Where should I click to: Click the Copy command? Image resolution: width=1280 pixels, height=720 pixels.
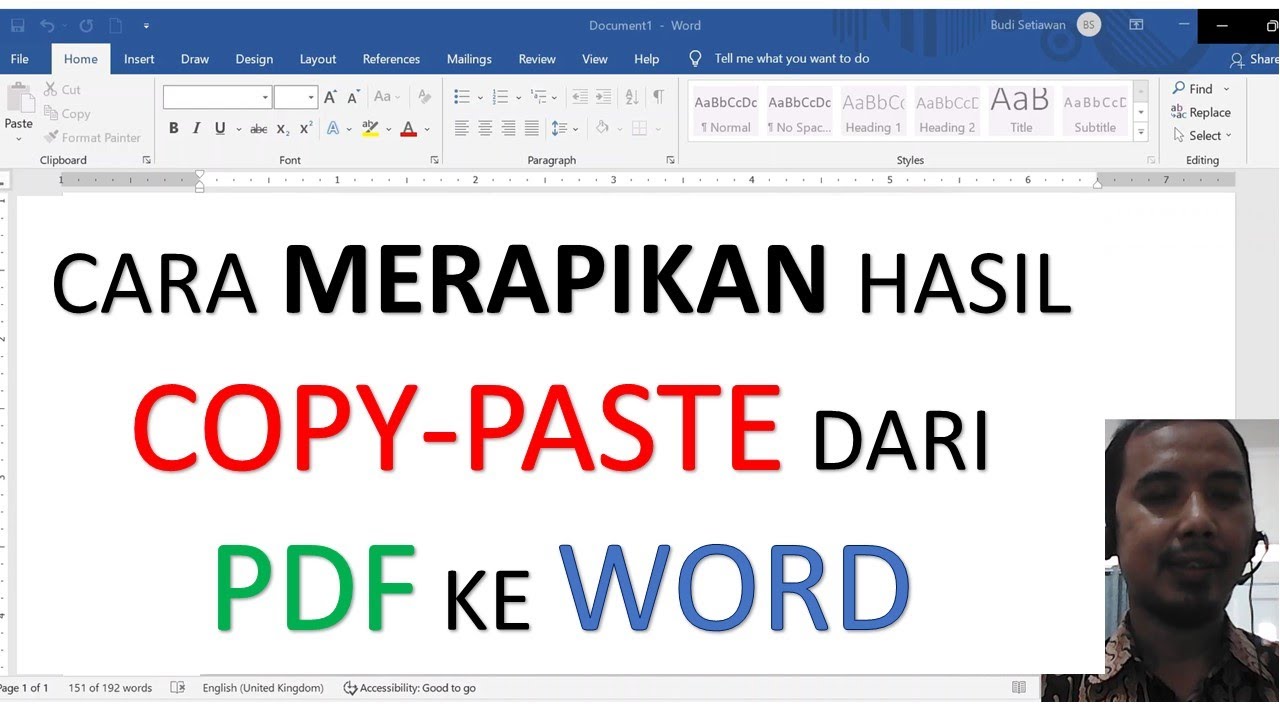click(x=67, y=113)
